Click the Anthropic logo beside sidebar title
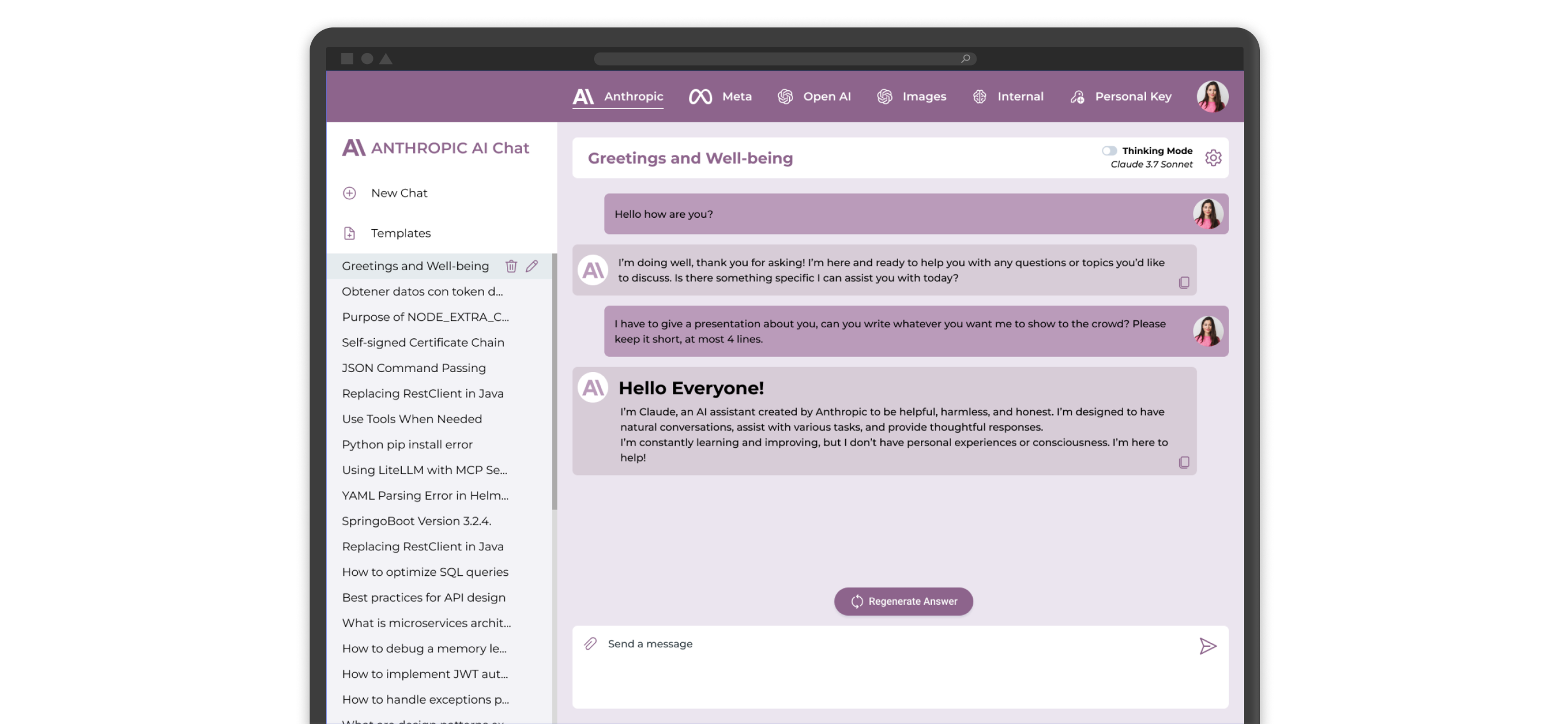This screenshot has height=724, width=1568. point(354,148)
